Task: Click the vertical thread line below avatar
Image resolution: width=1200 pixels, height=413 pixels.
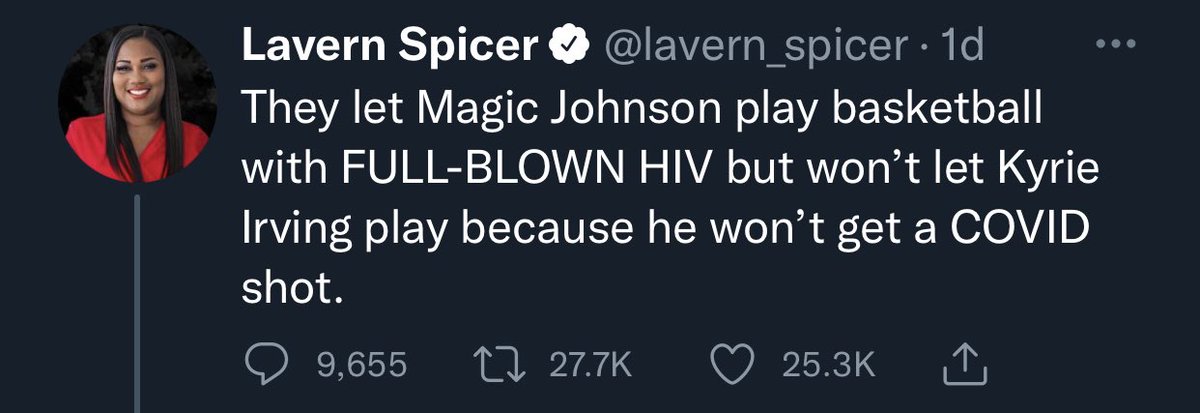Action: pos(135,300)
